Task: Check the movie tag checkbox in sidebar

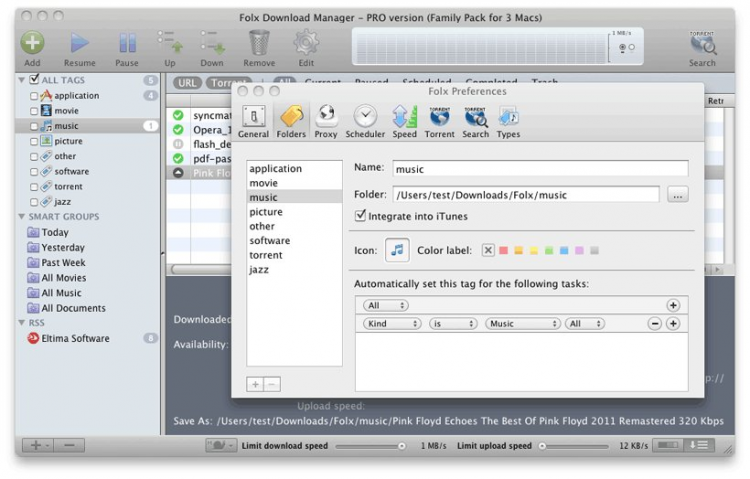Action: (34, 111)
